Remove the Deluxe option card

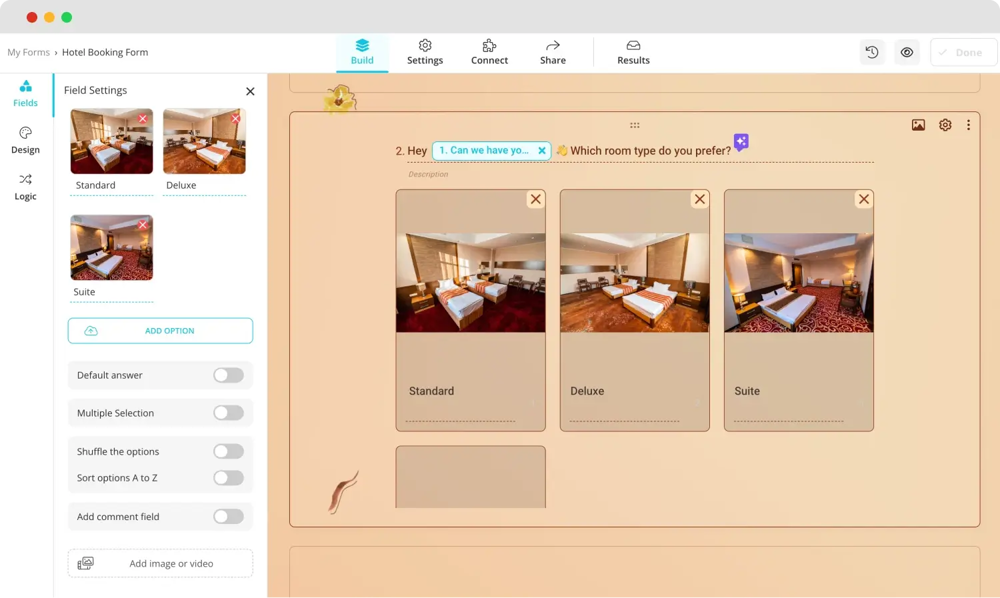[x=700, y=199]
